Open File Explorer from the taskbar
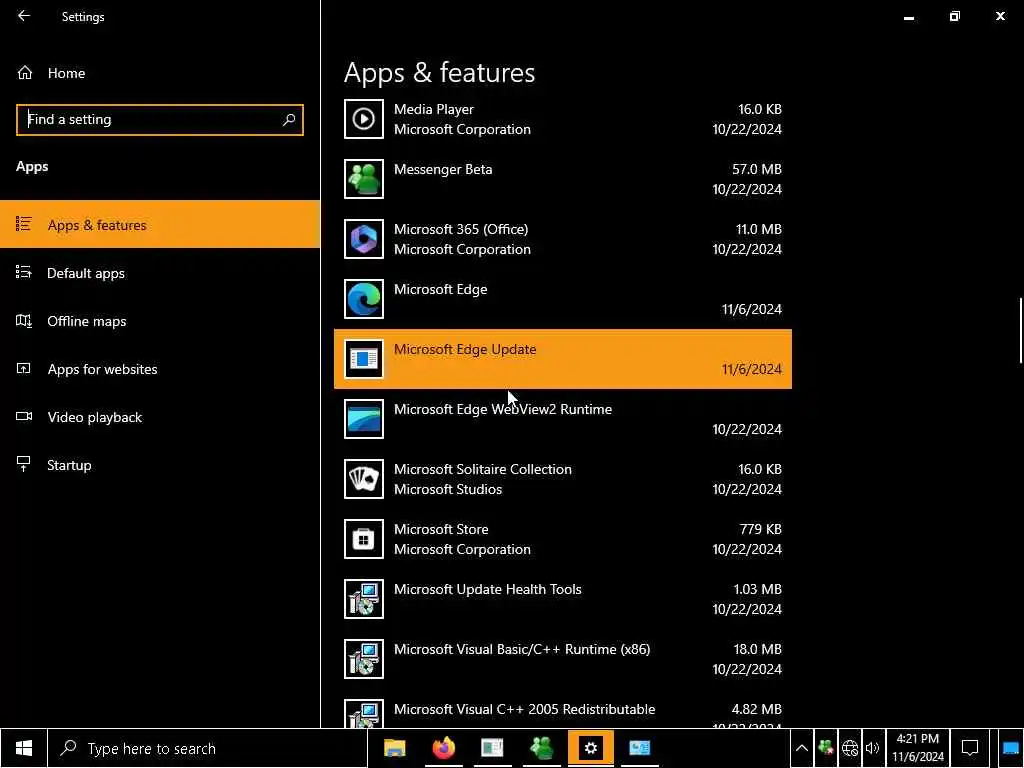Screen dimensions: 1024x768 coord(394,748)
